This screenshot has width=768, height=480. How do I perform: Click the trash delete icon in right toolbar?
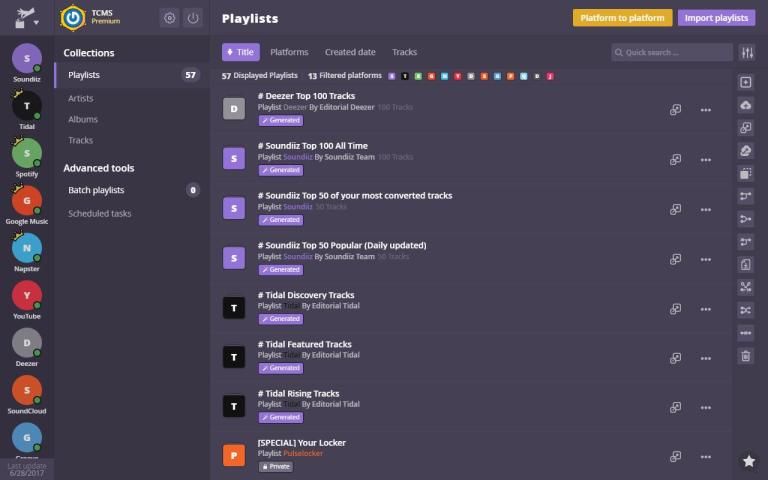point(746,356)
